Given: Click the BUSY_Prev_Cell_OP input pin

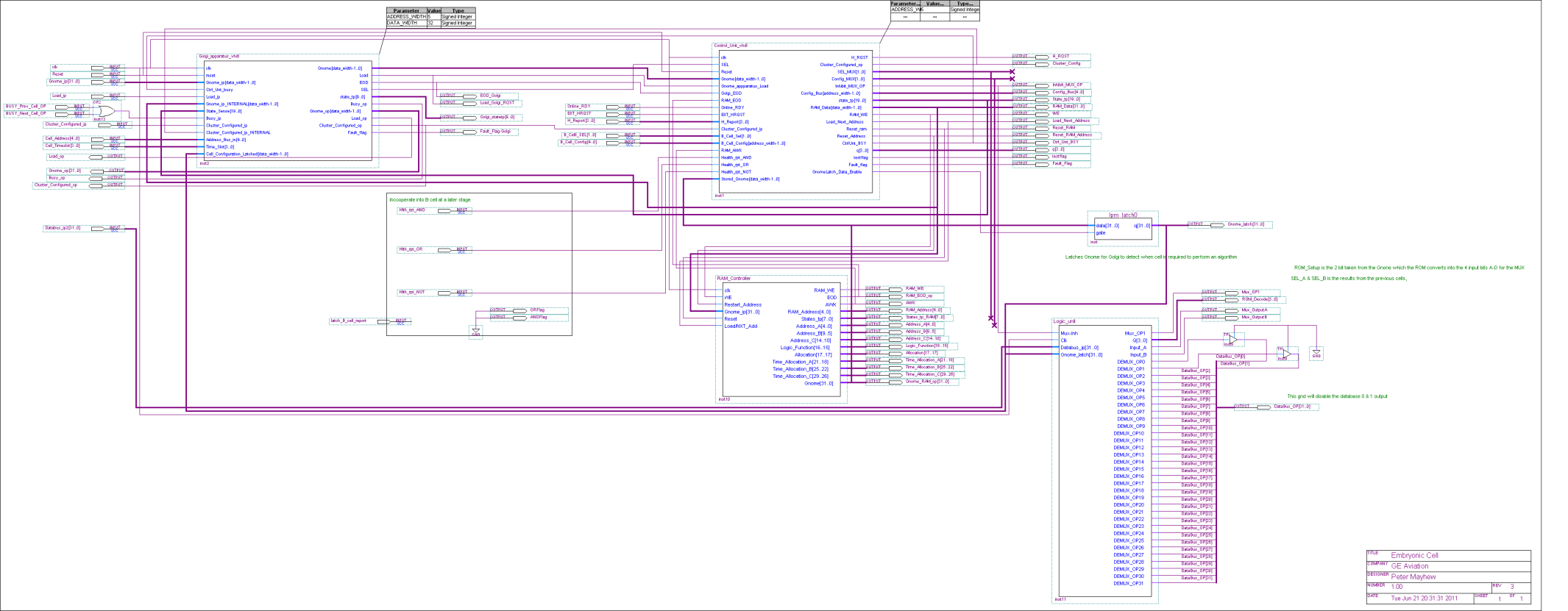Looking at the screenshot, I should tap(62, 107).
